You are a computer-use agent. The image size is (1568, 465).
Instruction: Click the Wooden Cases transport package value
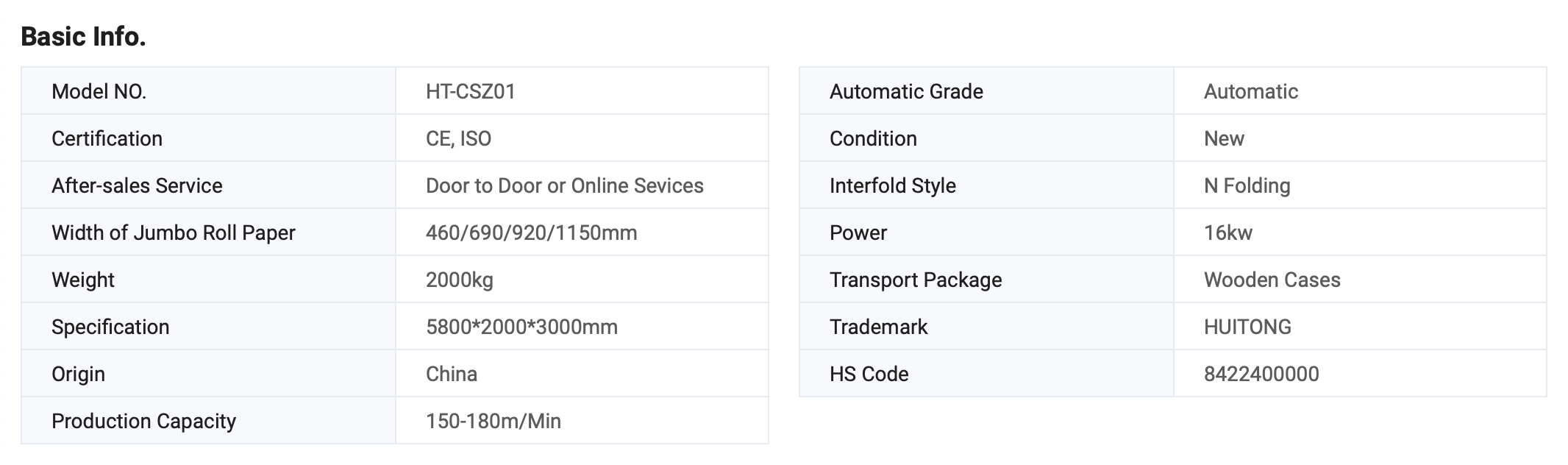click(1272, 280)
